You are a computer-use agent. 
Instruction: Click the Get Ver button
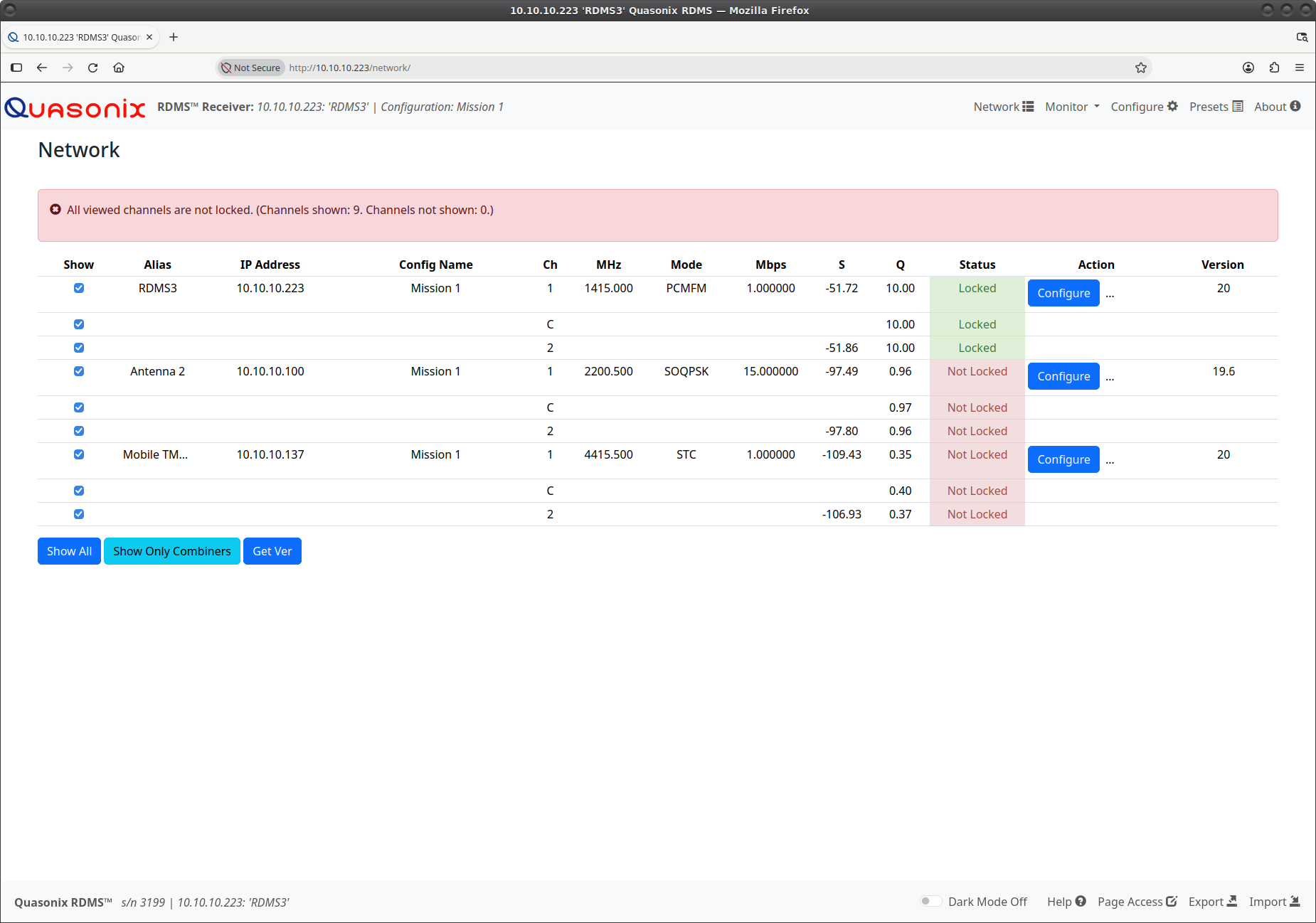tap(272, 551)
